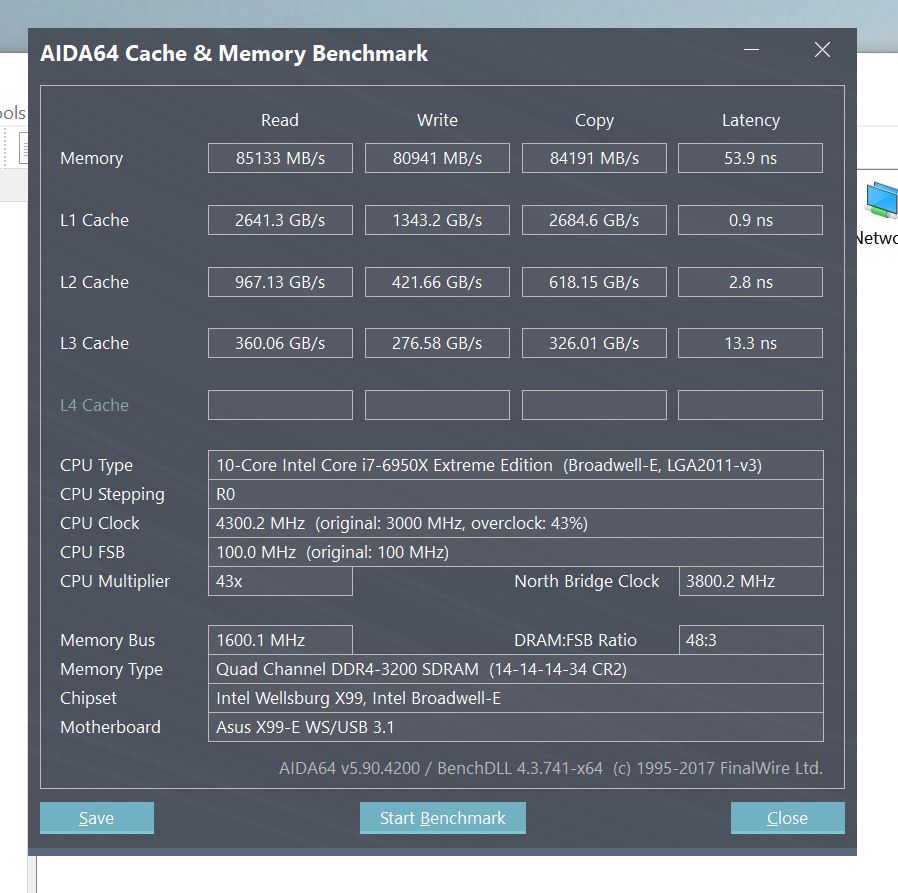This screenshot has width=898, height=893.
Task: Click the Memory Type Quad Channel DDR4-3200 field
Action: pyautogui.click(x=515, y=669)
